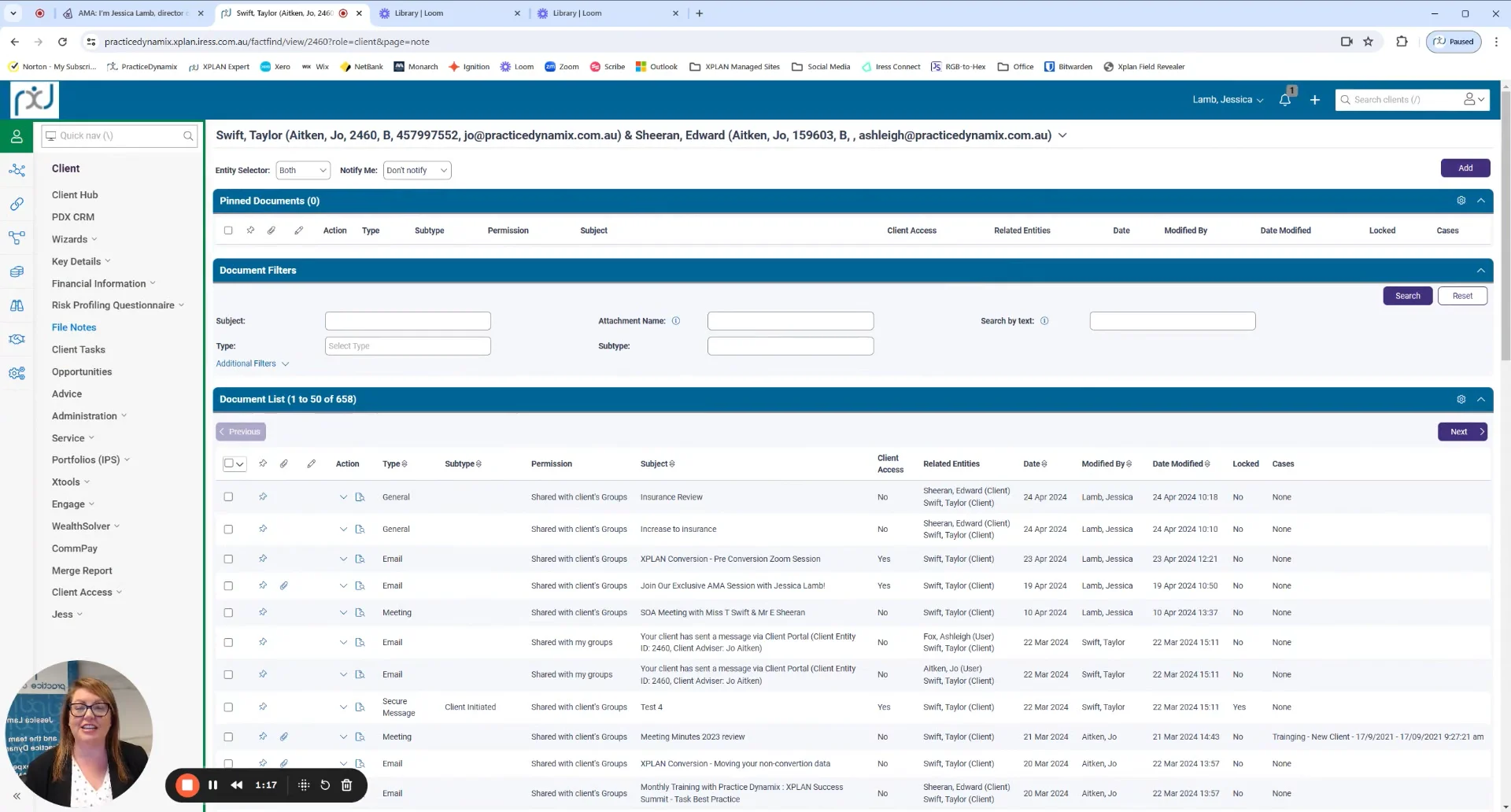Click the Subject filter input field
Screen dimensions: 1511x812
pos(408,321)
